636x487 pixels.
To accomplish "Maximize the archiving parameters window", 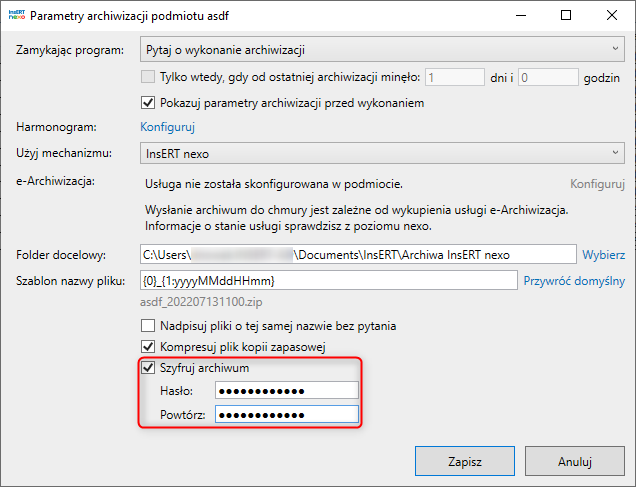I will [x=566, y=16].
